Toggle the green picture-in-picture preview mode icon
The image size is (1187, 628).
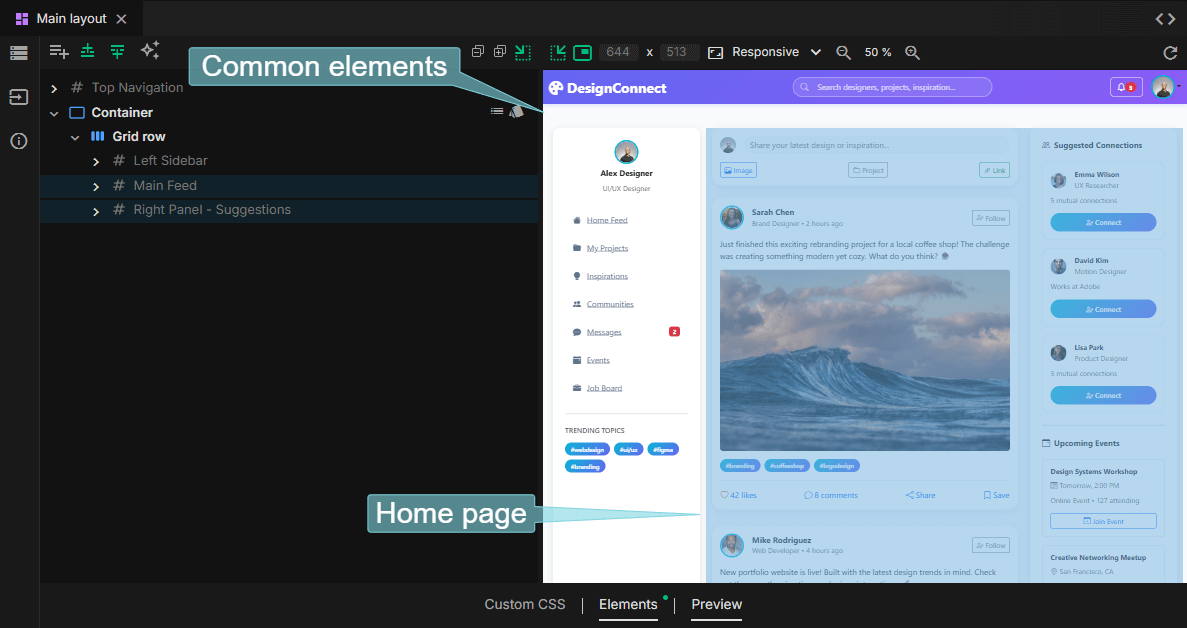coord(582,52)
